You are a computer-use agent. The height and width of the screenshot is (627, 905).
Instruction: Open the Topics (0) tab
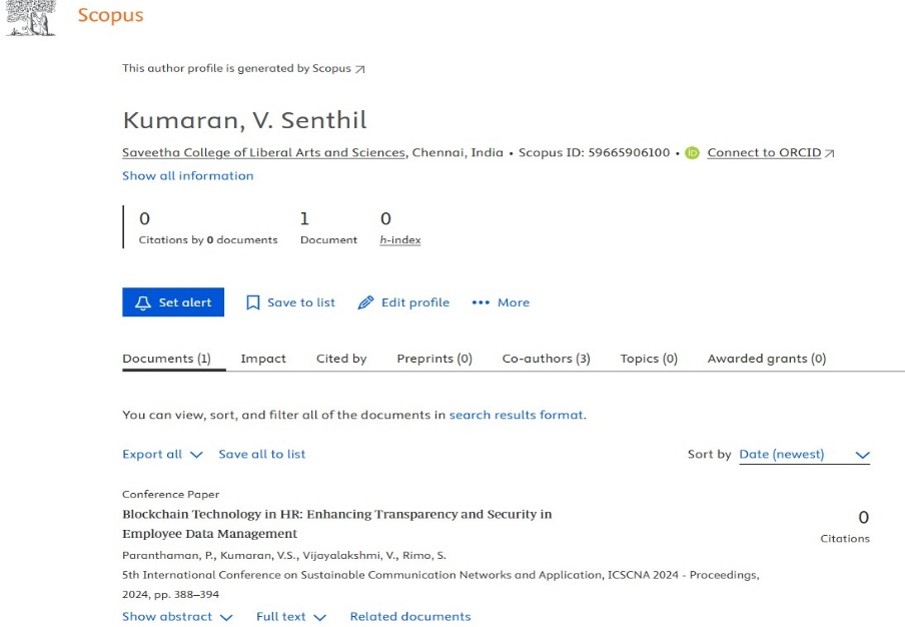(649, 359)
